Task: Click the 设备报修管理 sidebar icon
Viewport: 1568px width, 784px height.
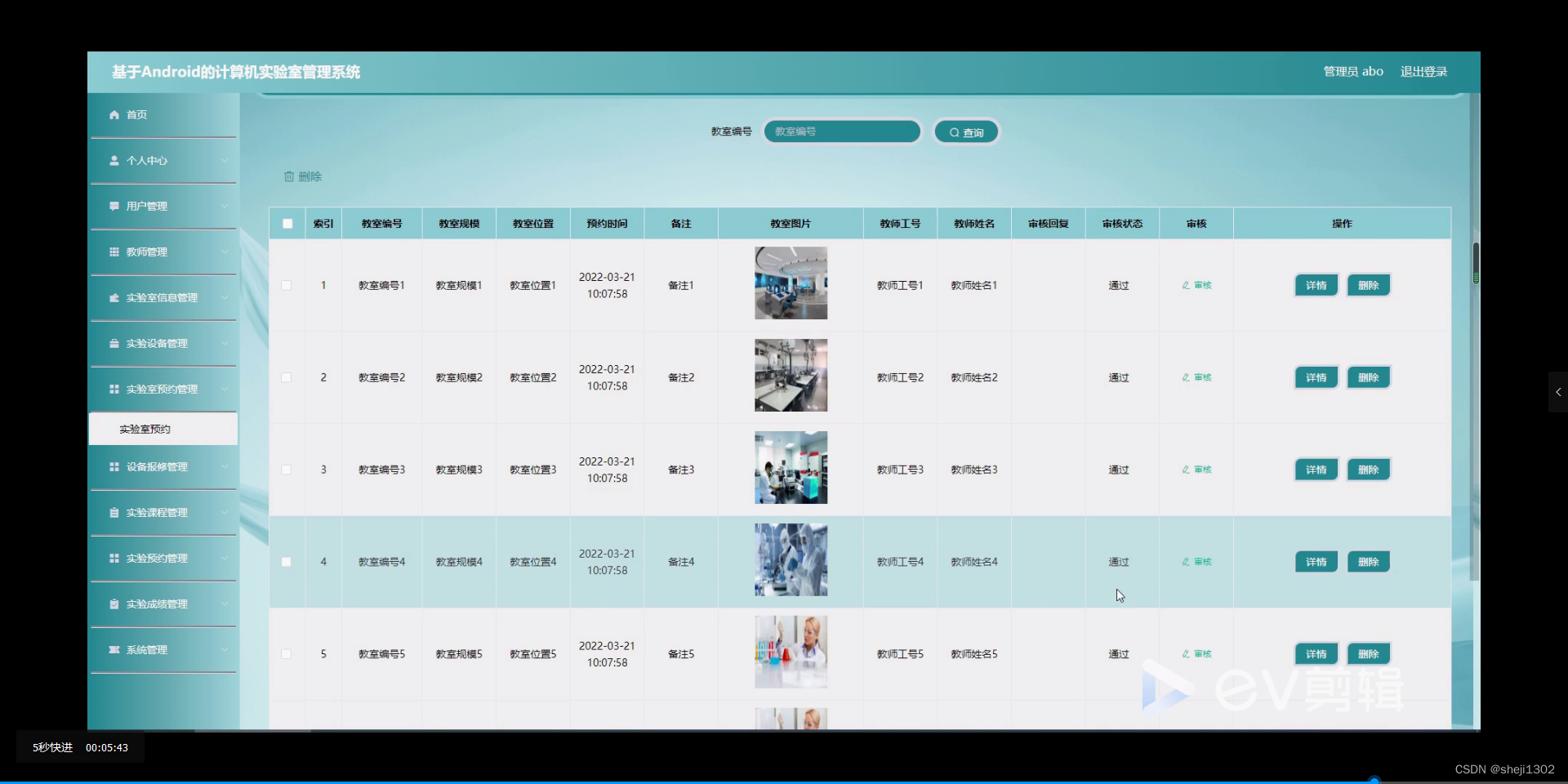Action: [x=114, y=467]
